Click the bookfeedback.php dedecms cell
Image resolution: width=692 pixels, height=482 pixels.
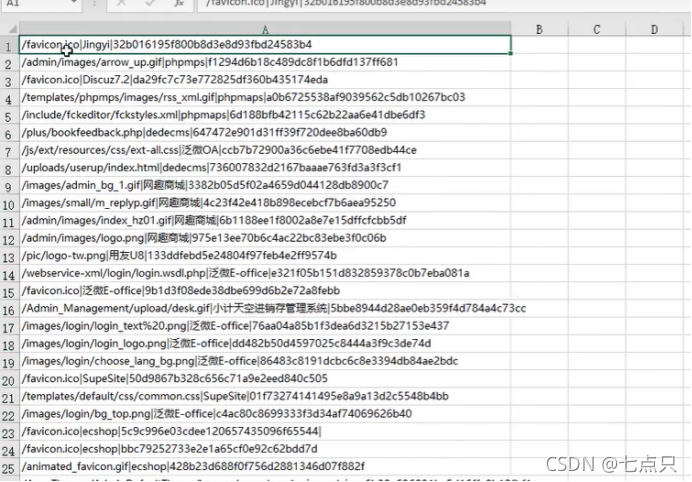tap(265, 132)
